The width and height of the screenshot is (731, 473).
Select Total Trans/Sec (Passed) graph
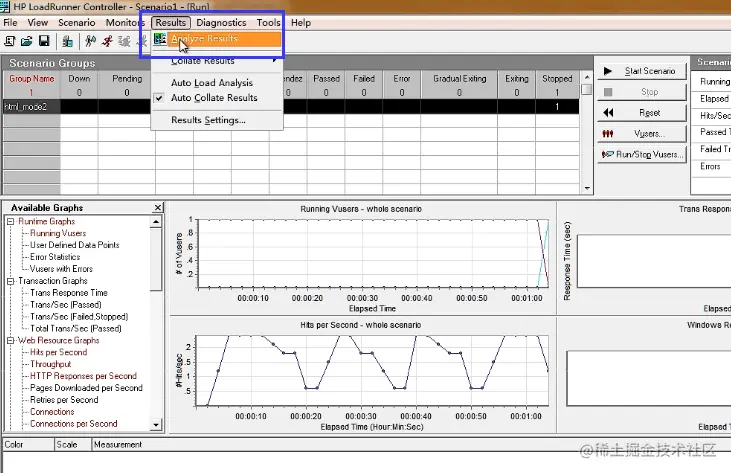[x=76, y=329]
